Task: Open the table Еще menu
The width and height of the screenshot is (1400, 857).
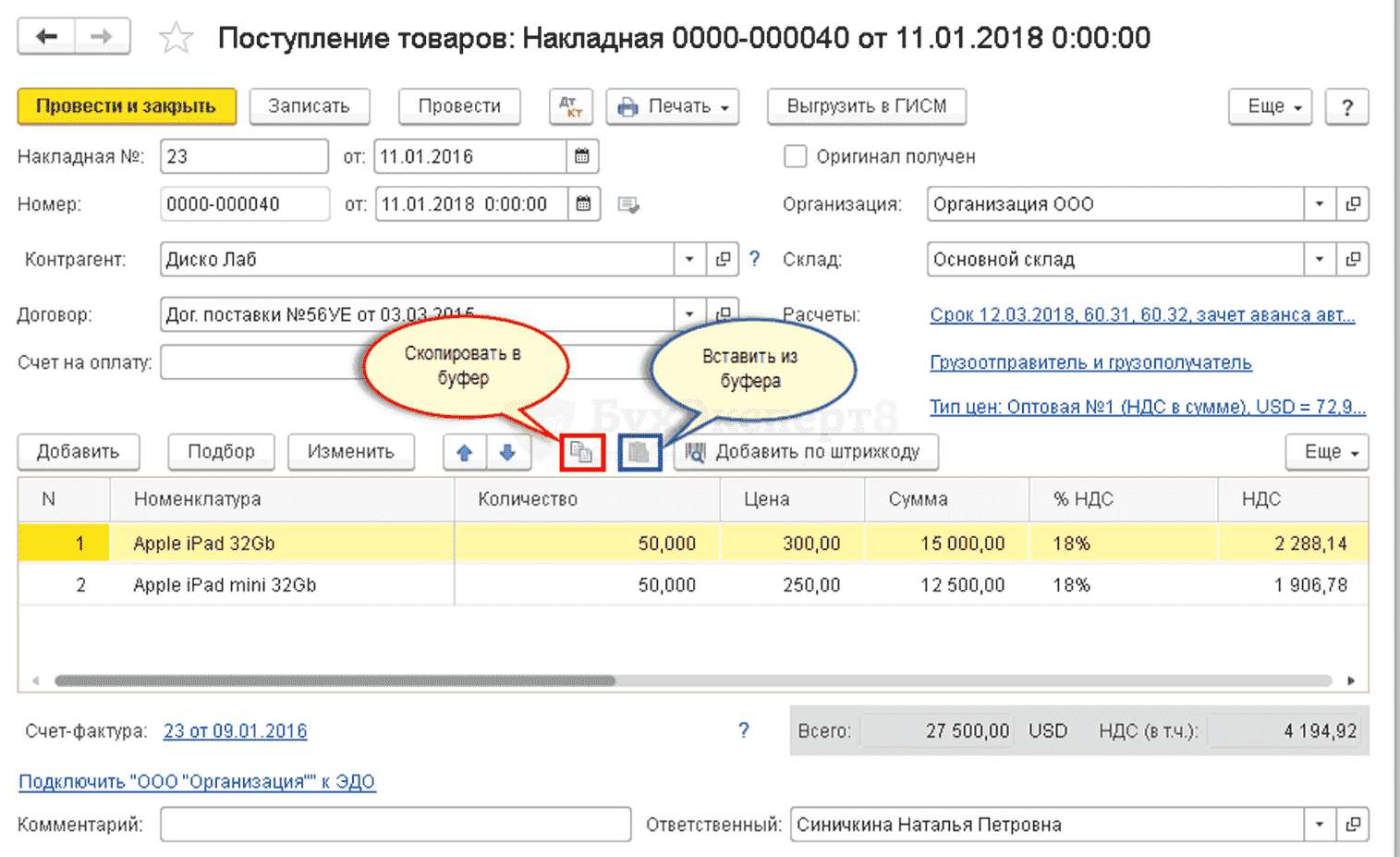Action: (x=1327, y=452)
